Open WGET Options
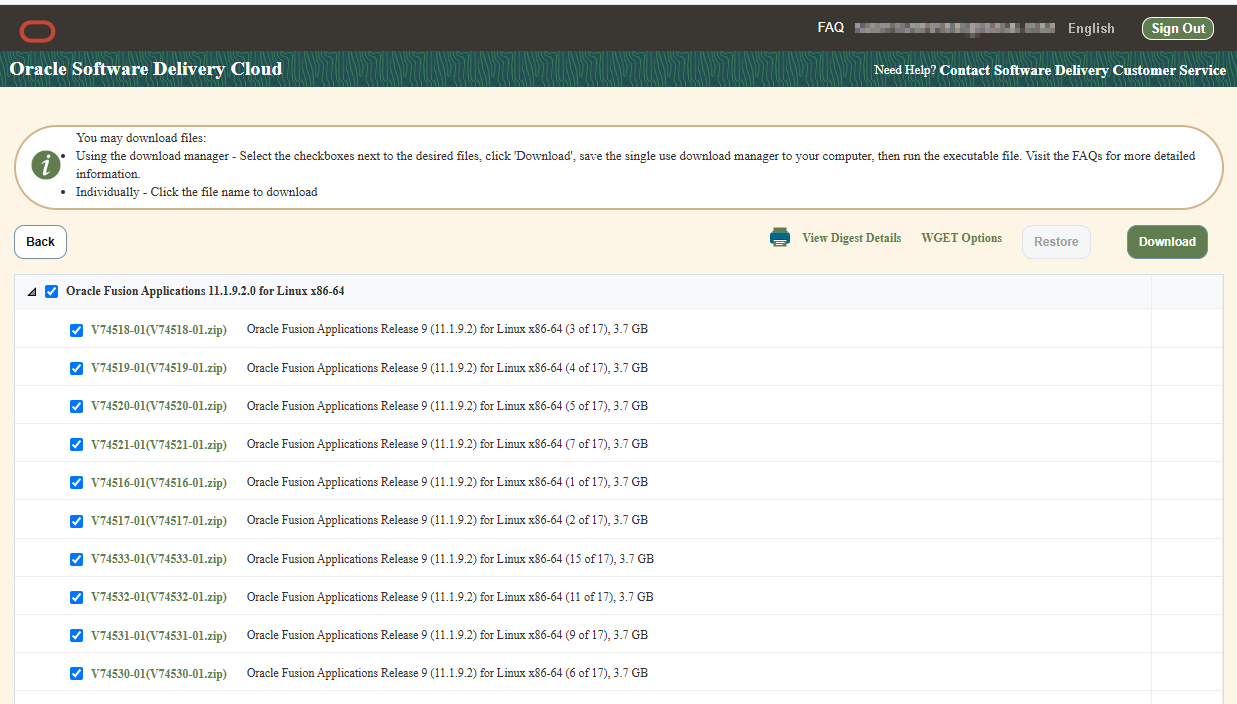 (x=961, y=238)
